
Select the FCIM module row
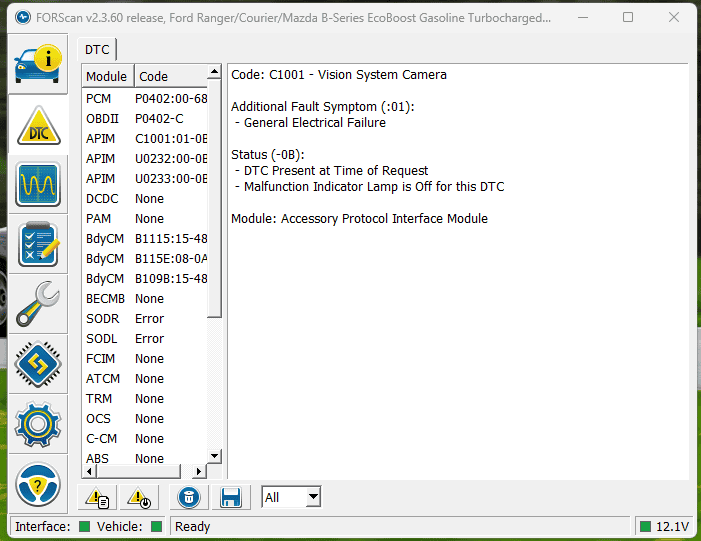[x=145, y=359]
